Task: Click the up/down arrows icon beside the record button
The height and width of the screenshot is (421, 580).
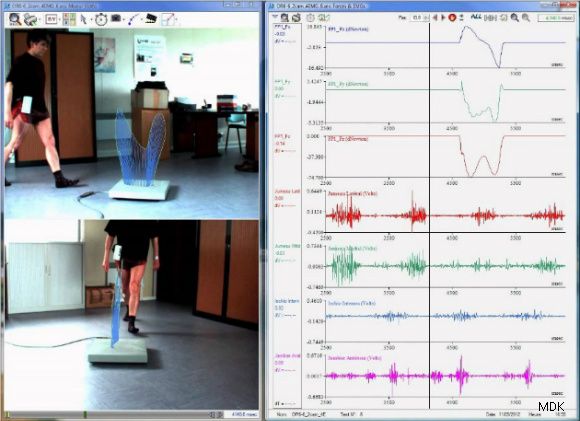Action: coord(461,17)
